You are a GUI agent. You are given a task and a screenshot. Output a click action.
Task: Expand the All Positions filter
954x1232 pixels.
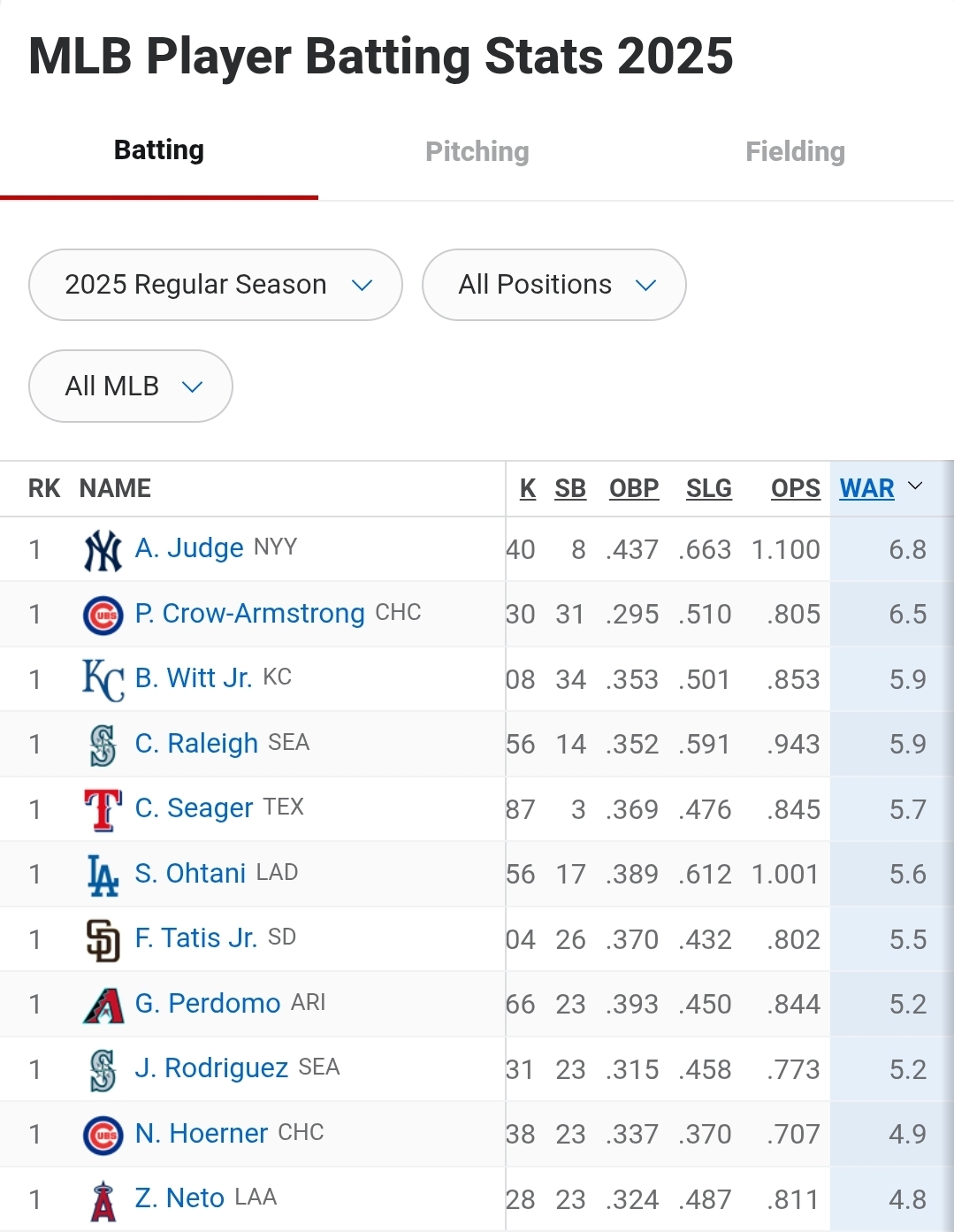(x=554, y=285)
